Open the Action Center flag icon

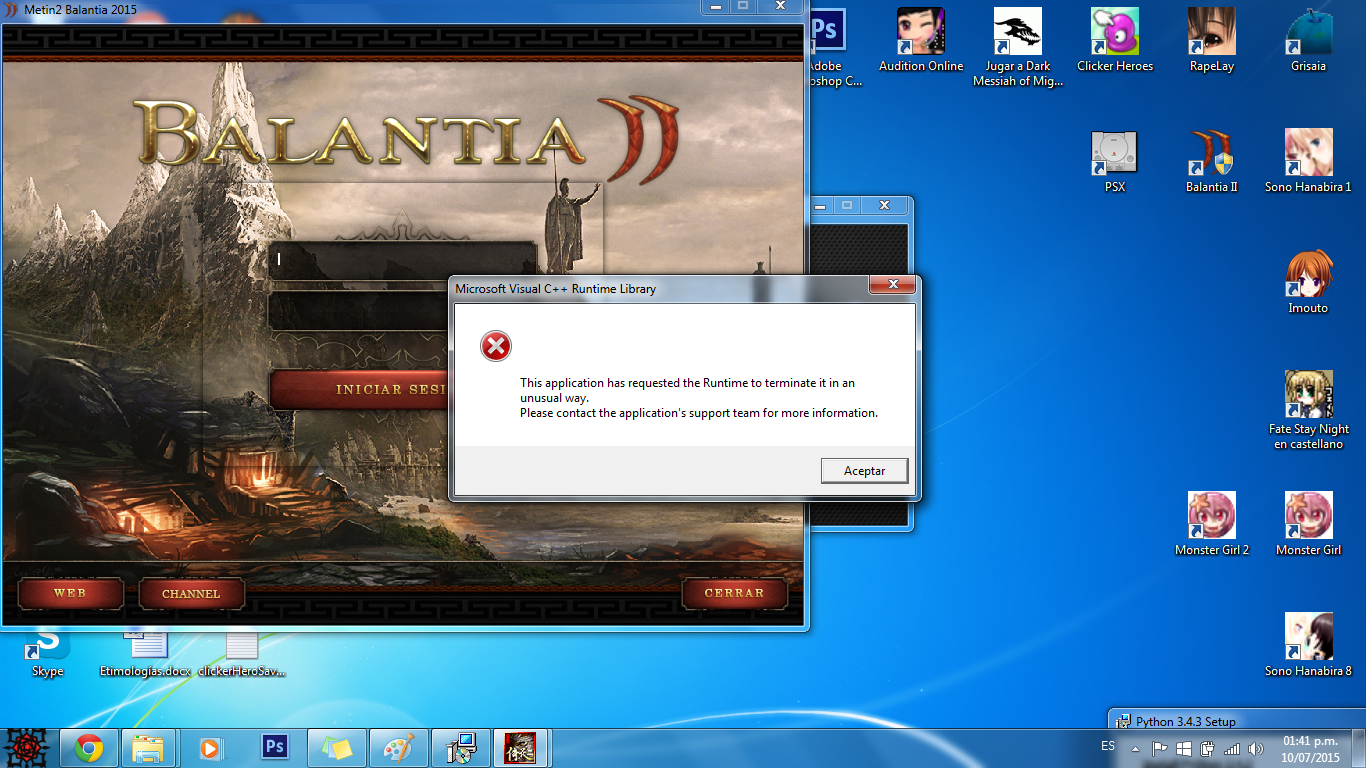(x=1160, y=748)
